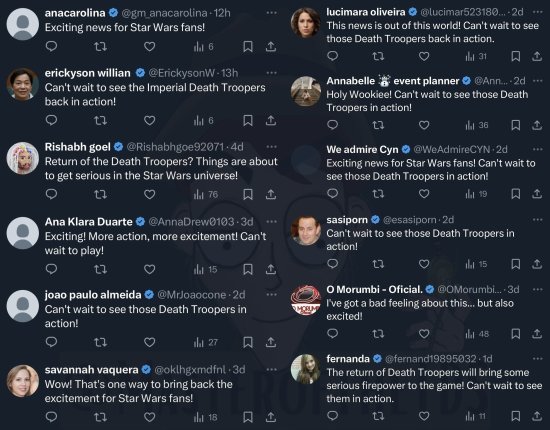This screenshot has width=550, height=430.
Task: Repost Rishabh goel's Death Troopers tweet
Action: (x=100, y=194)
